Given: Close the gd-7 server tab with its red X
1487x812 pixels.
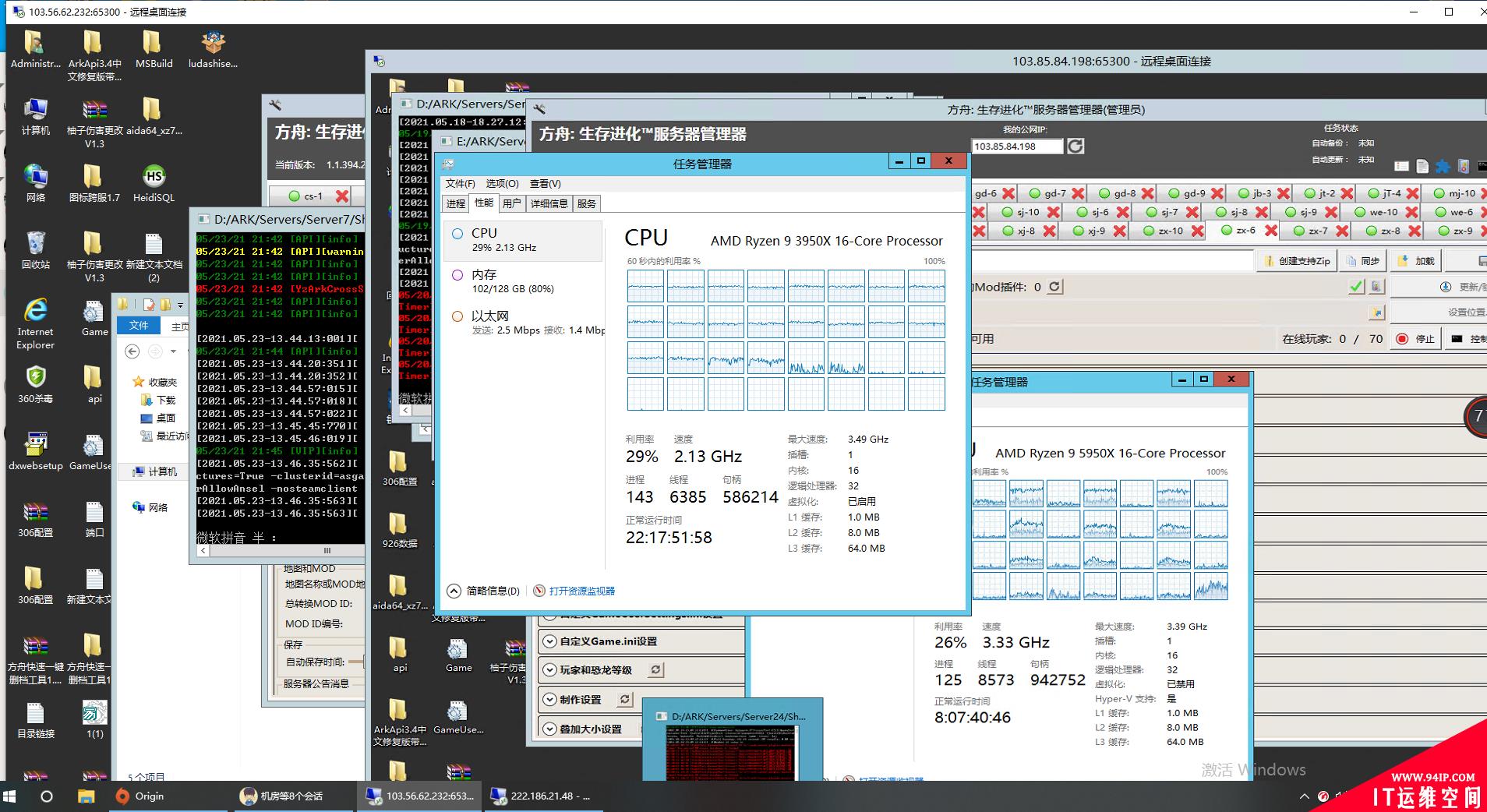Looking at the screenshot, I should tap(1078, 193).
